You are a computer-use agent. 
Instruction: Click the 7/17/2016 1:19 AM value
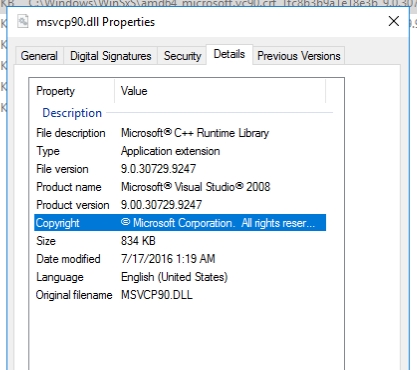click(x=168, y=259)
